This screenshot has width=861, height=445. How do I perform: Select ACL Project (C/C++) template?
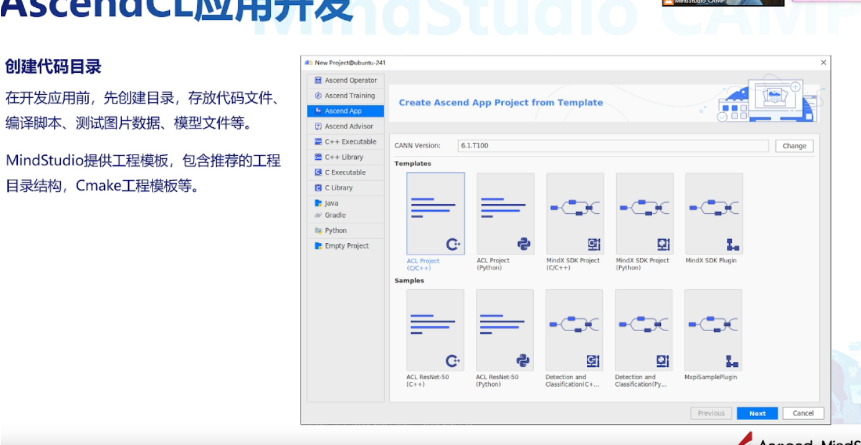click(x=435, y=214)
